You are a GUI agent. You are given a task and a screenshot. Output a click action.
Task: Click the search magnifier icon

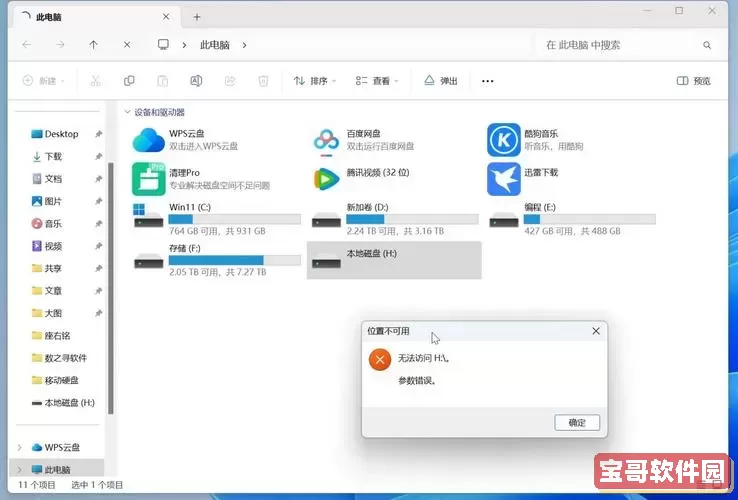coord(707,45)
